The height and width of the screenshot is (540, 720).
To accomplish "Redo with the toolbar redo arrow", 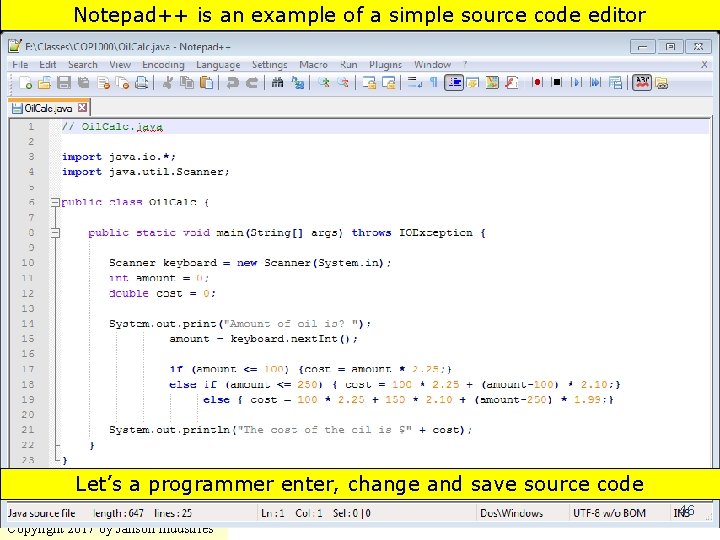I will [252, 83].
